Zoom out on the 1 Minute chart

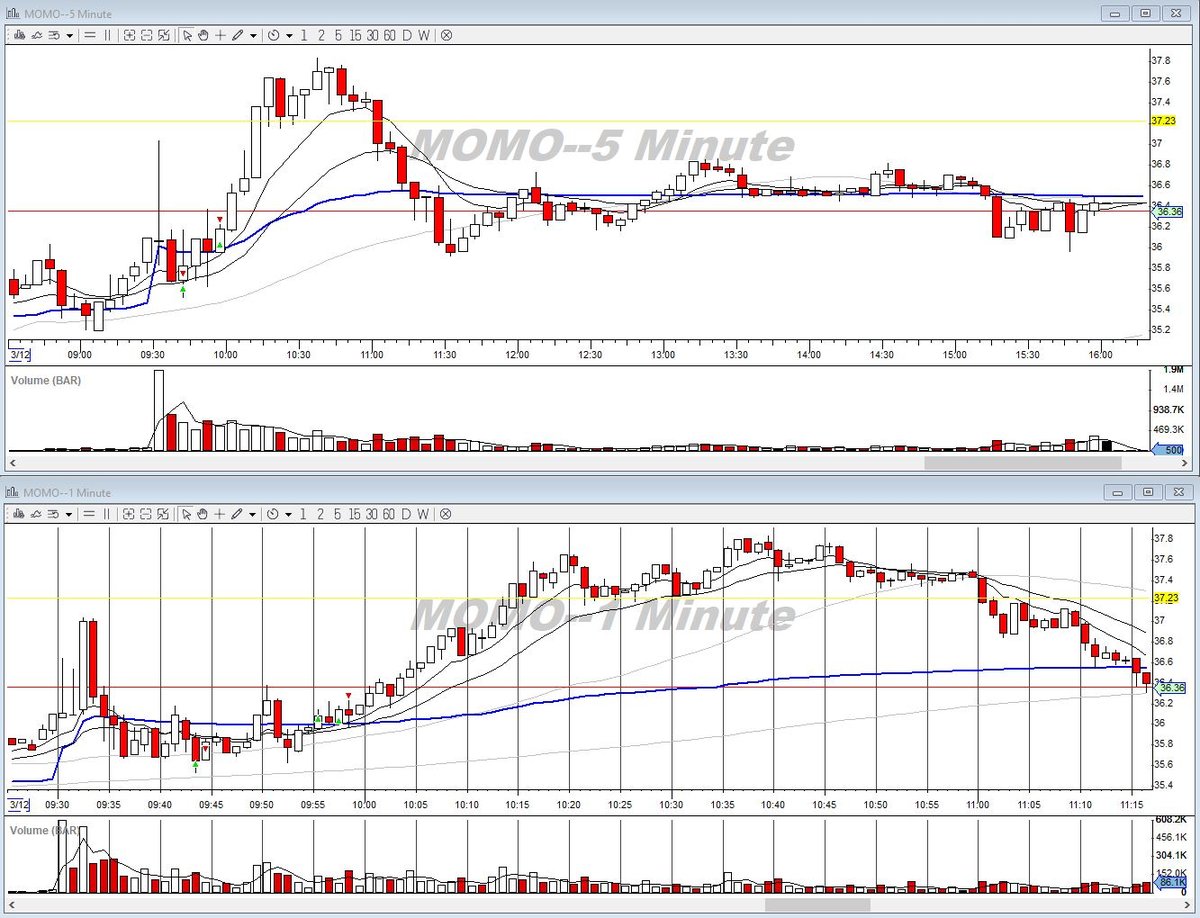click(146, 513)
